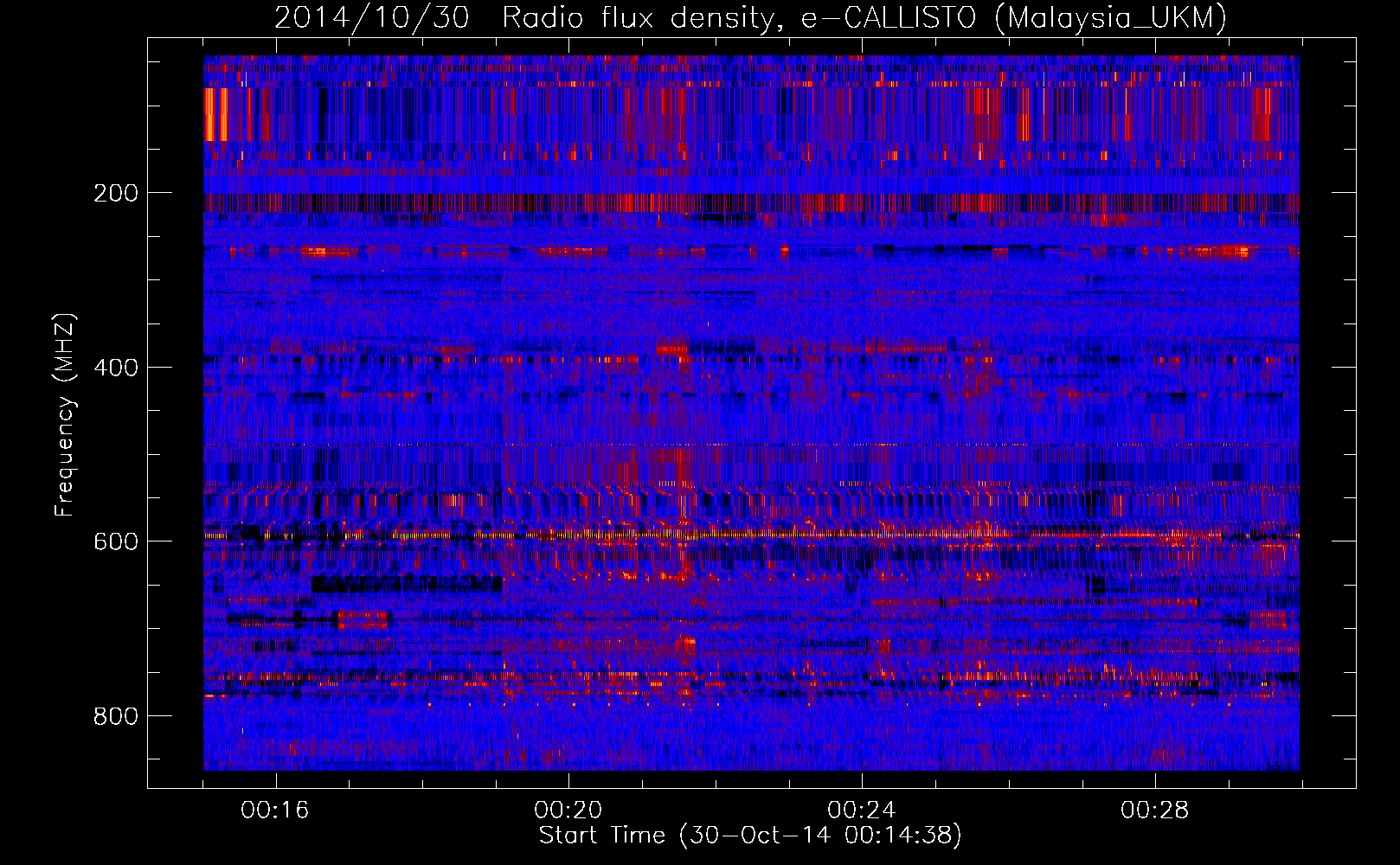Select the 400 frequency axis label

pos(115,368)
